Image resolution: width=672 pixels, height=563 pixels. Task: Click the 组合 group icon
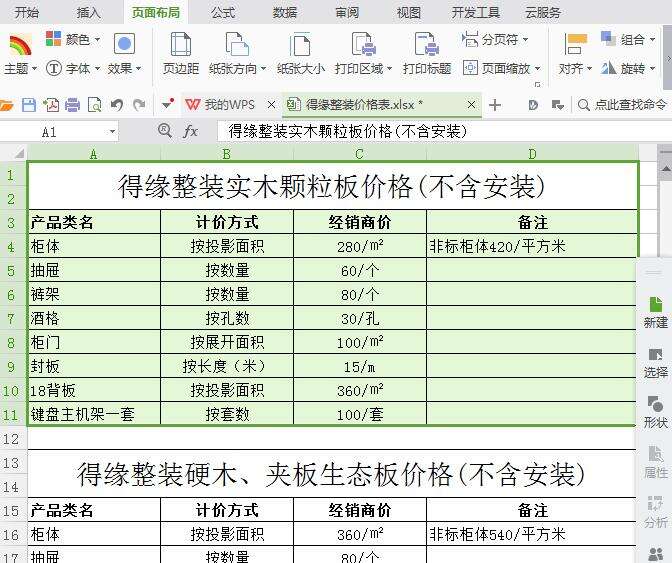[609, 39]
